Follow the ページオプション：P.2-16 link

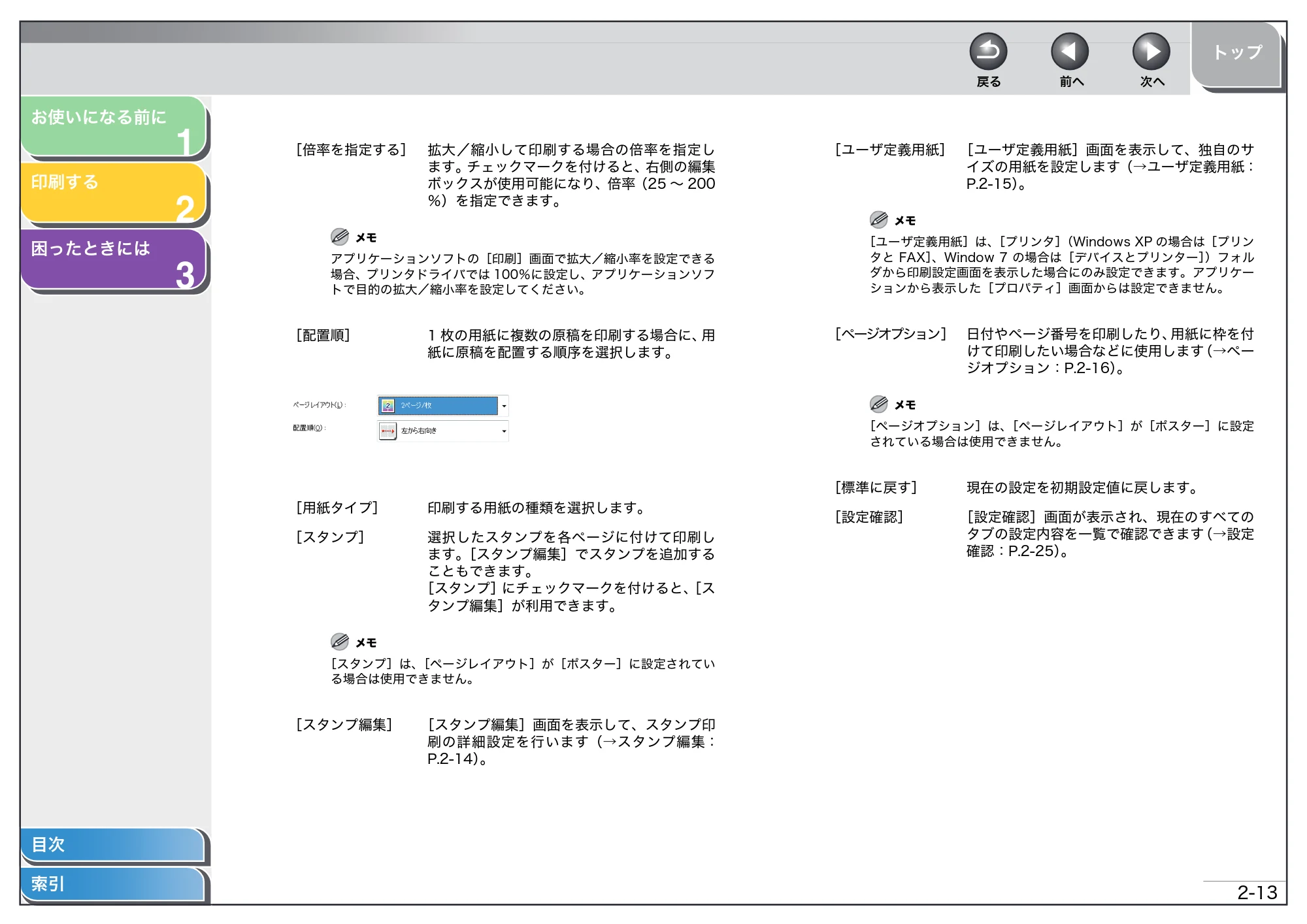click(1110, 359)
